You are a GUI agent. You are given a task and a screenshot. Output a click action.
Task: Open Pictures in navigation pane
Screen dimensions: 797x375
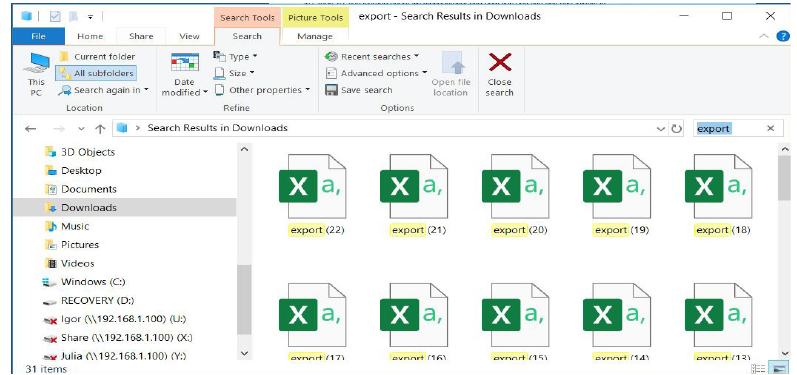[x=72, y=244]
